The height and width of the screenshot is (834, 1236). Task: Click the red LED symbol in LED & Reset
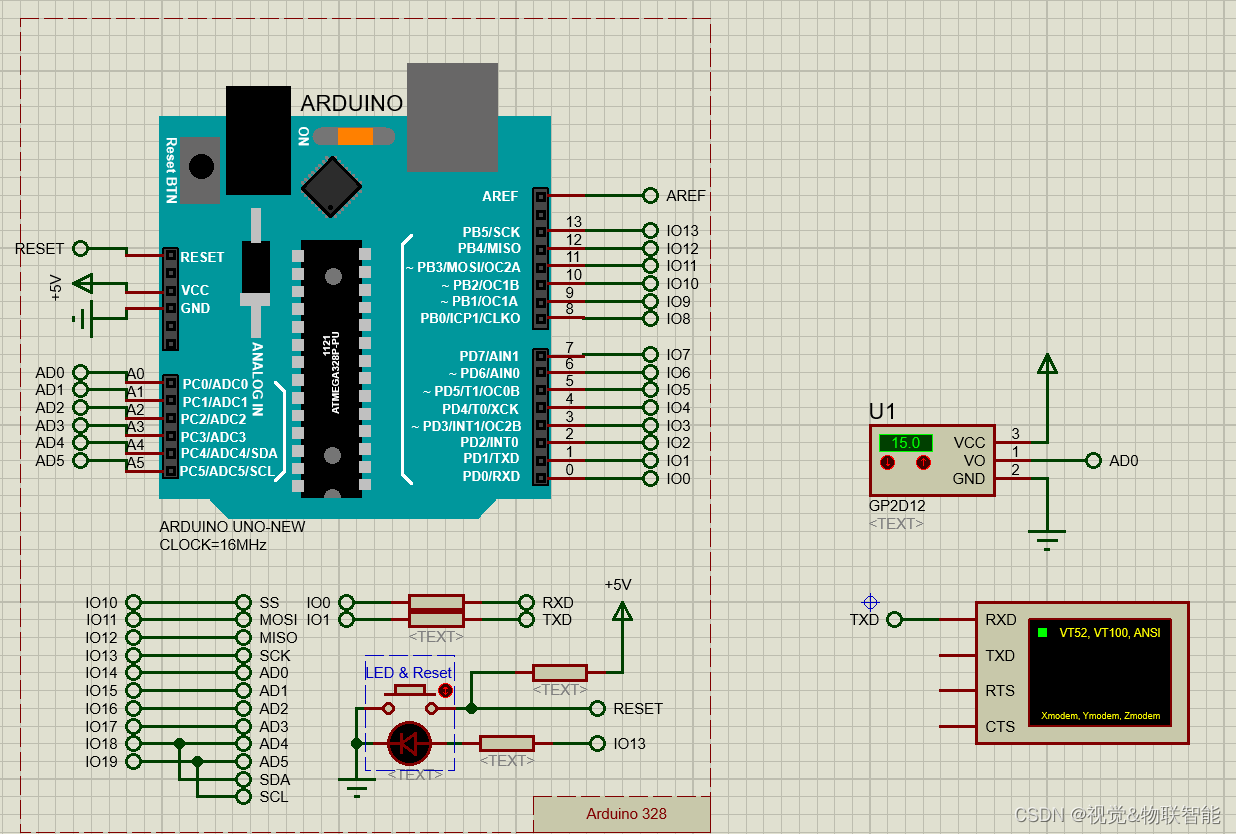(409, 743)
